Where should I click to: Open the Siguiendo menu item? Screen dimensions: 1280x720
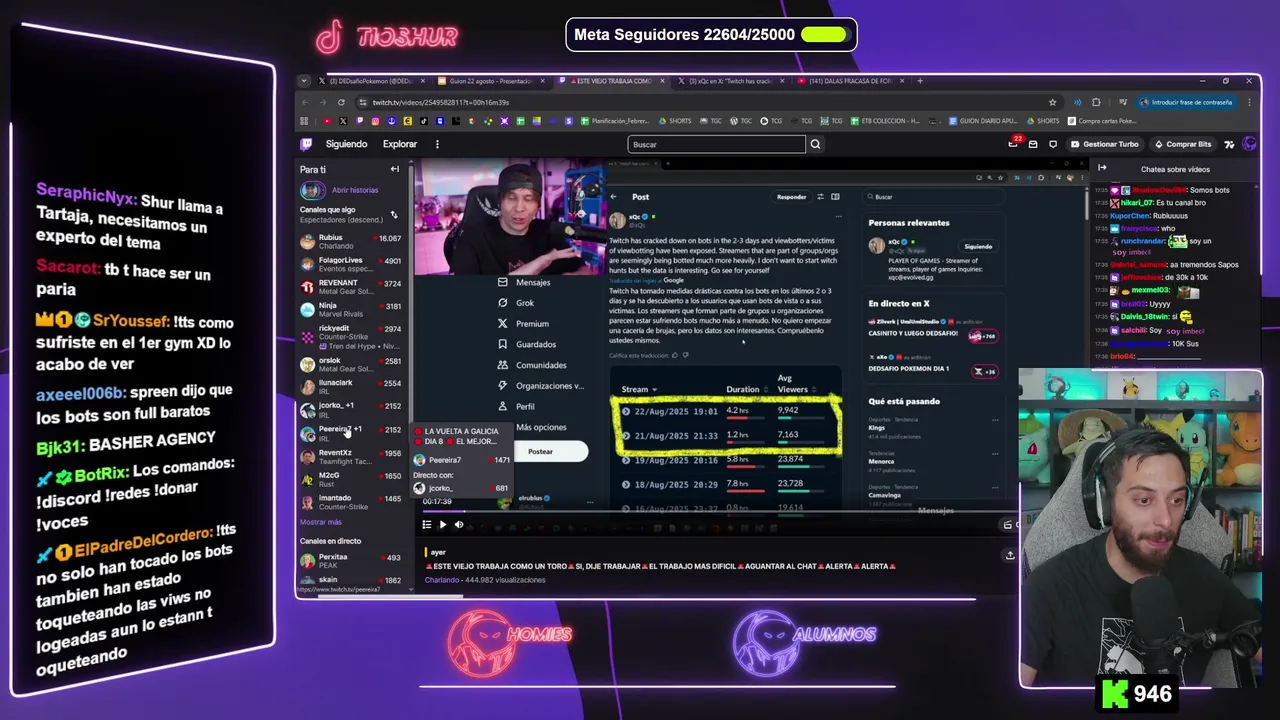point(346,144)
